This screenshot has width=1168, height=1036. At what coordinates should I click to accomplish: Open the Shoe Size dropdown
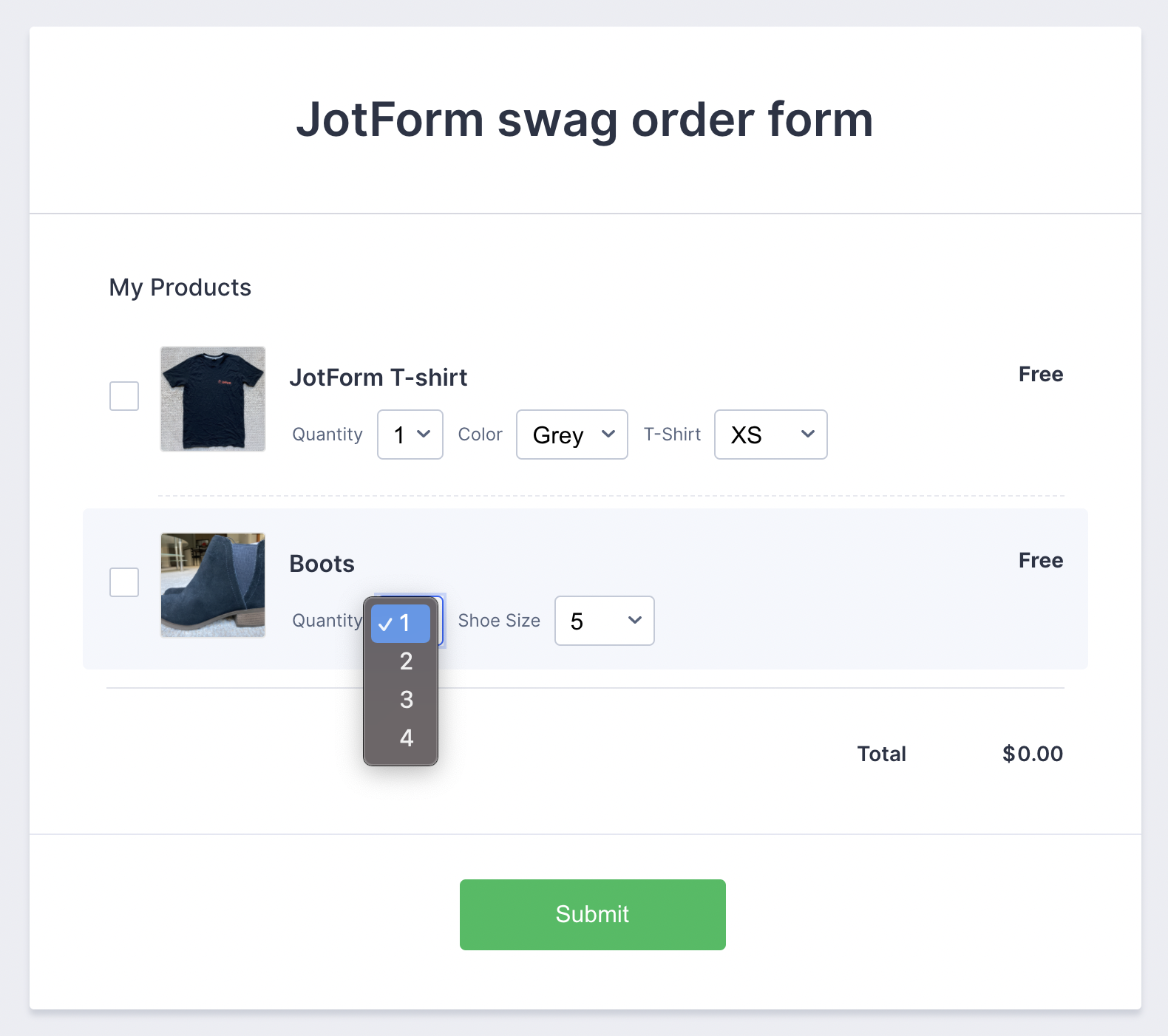tap(604, 621)
